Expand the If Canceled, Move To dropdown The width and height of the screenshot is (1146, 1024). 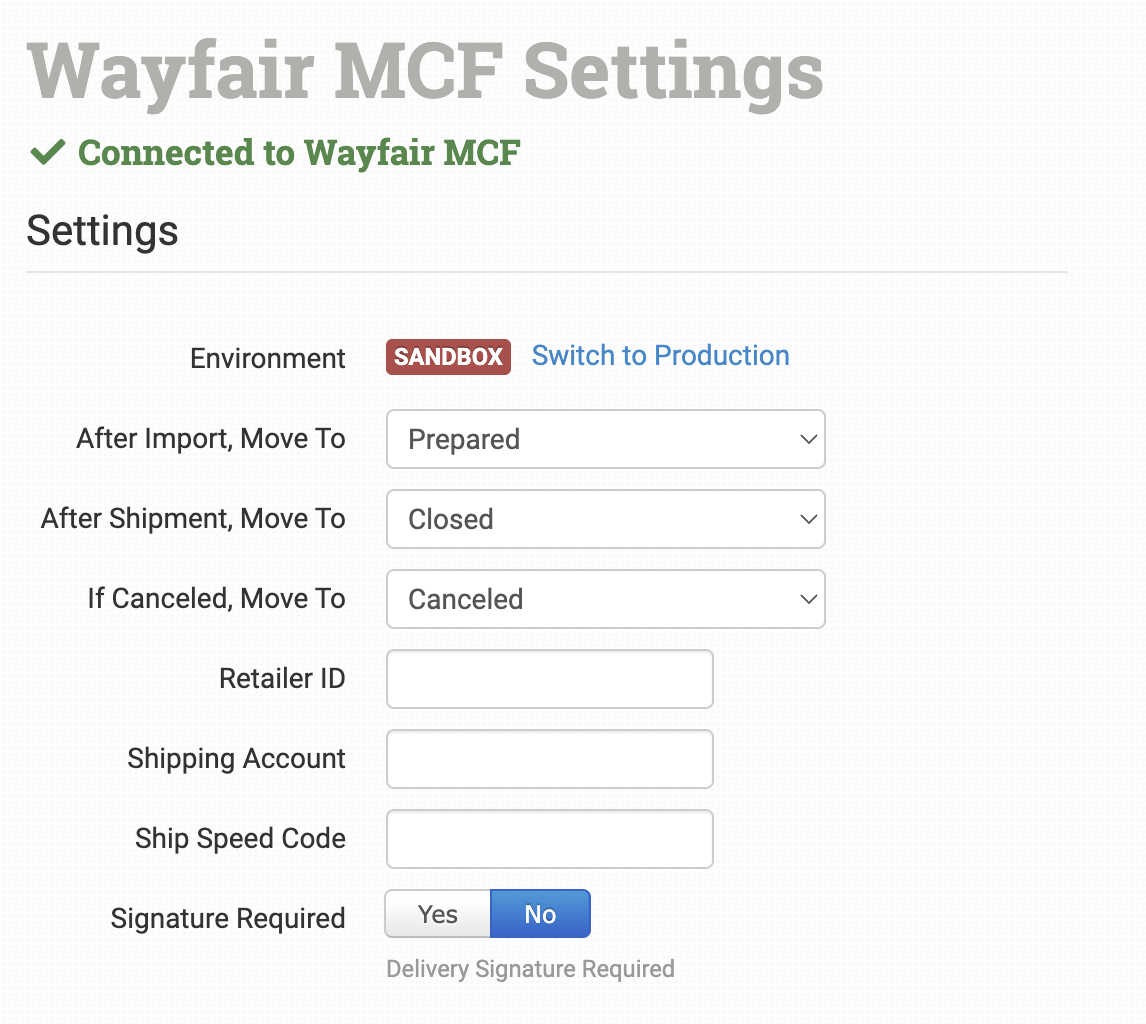point(605,599)
